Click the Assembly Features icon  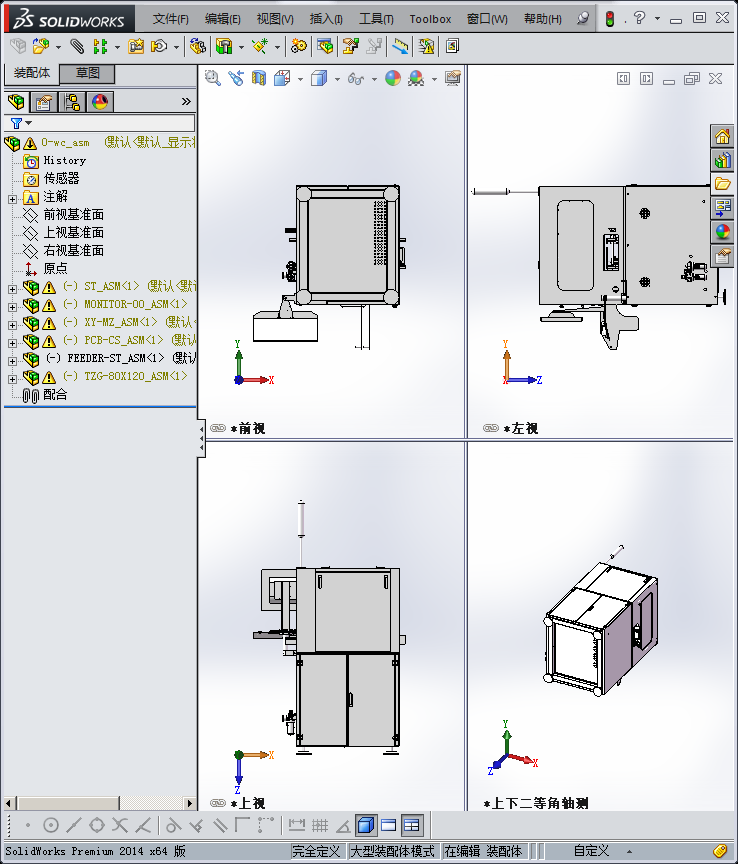coord(224,46)
